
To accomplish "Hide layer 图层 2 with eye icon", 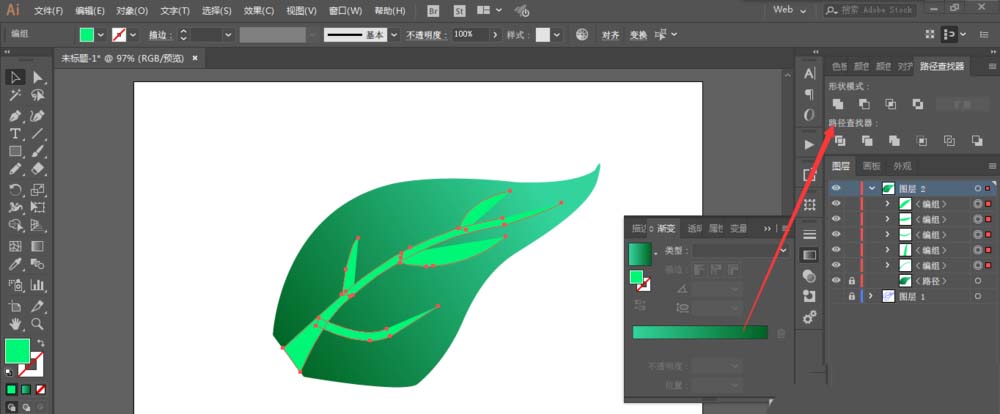I will (837, 188).
